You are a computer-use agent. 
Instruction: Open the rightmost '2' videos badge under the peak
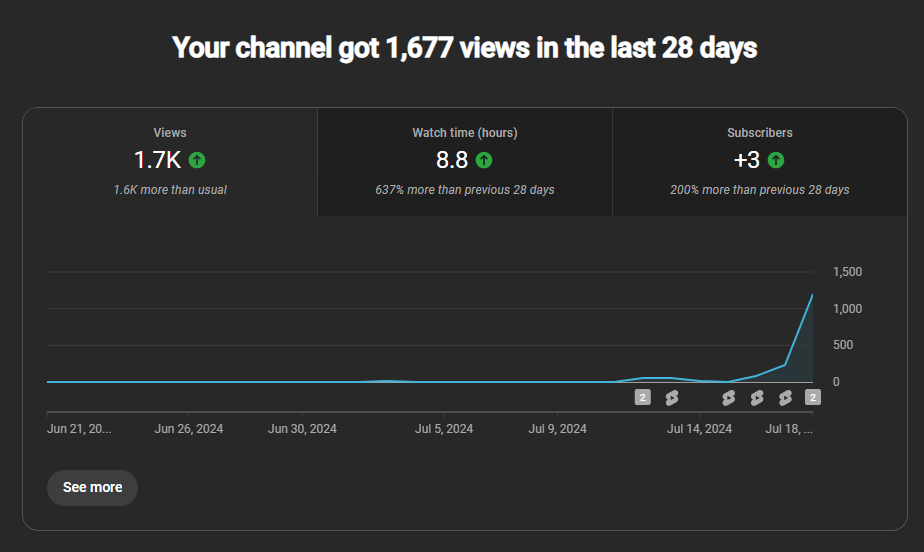[813, 398]
